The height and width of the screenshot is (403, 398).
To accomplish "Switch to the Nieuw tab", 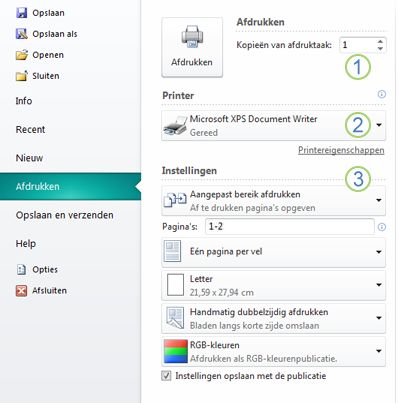I will coord(29,158).
